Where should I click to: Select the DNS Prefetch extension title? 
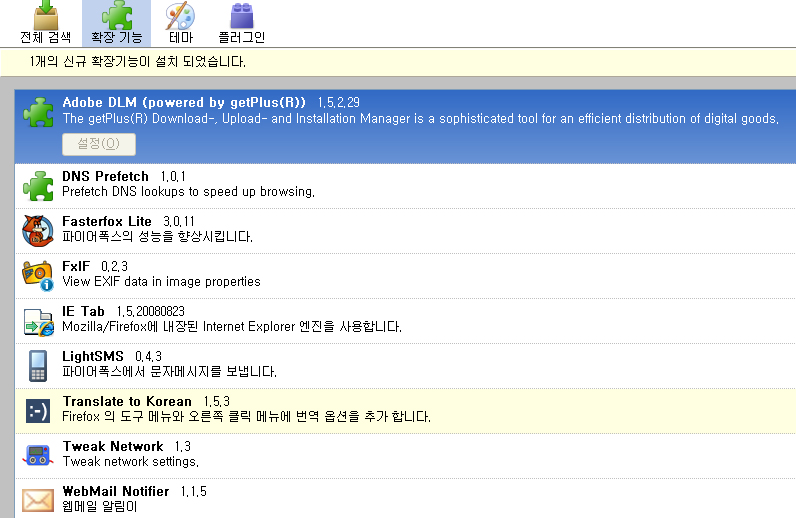105,176
